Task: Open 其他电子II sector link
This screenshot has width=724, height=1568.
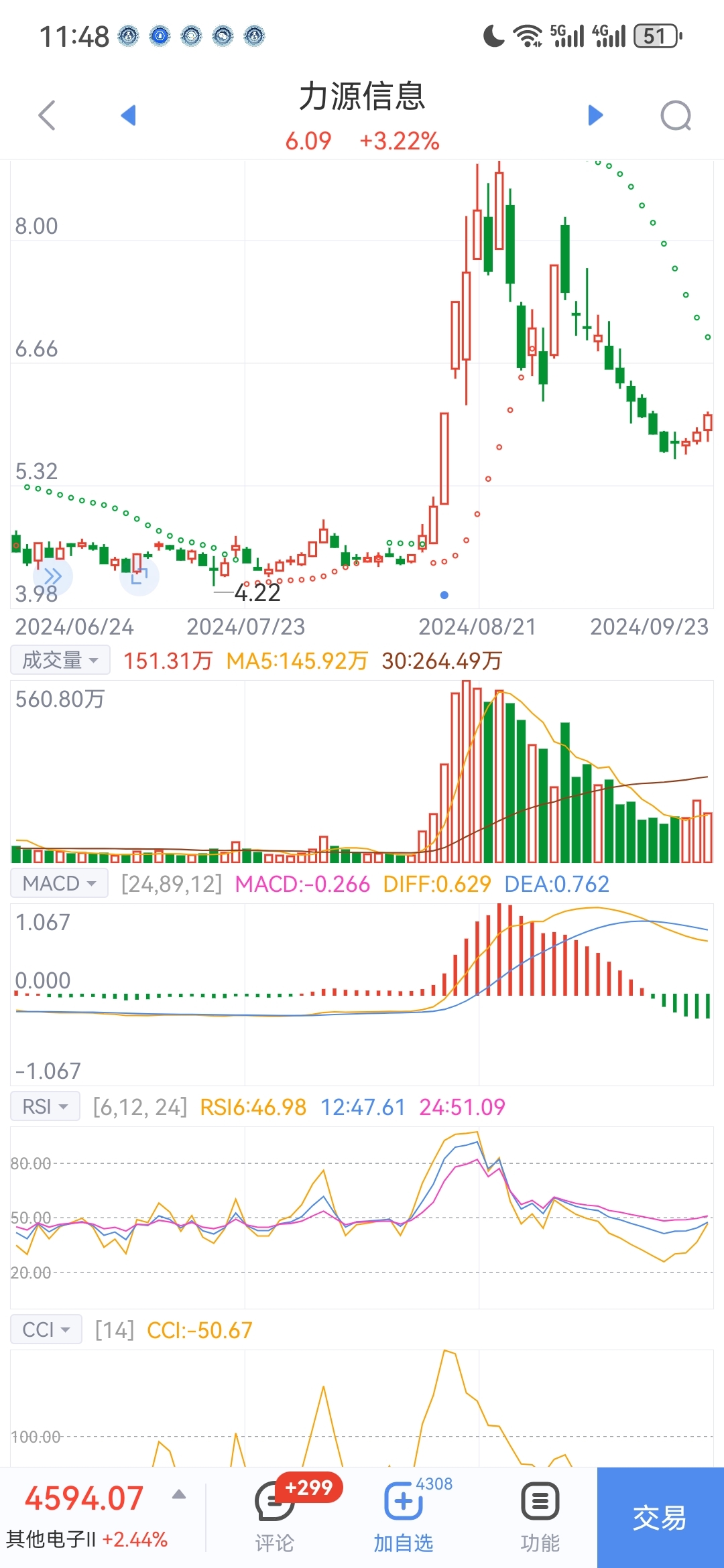Action: tap(51, 1539)
